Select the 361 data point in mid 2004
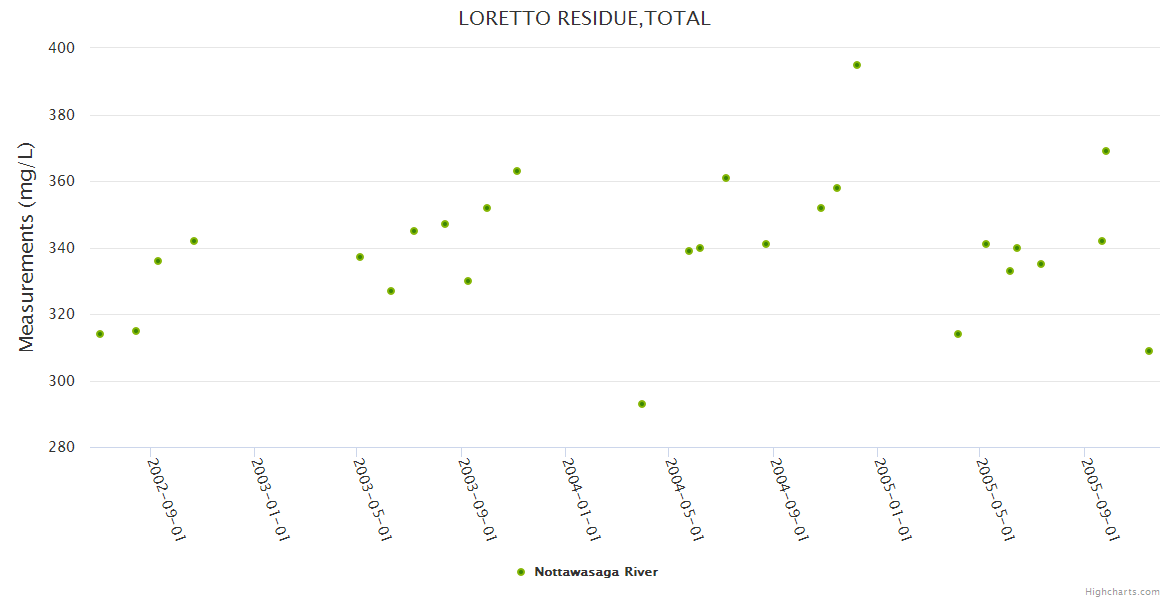 pos(726,178)
